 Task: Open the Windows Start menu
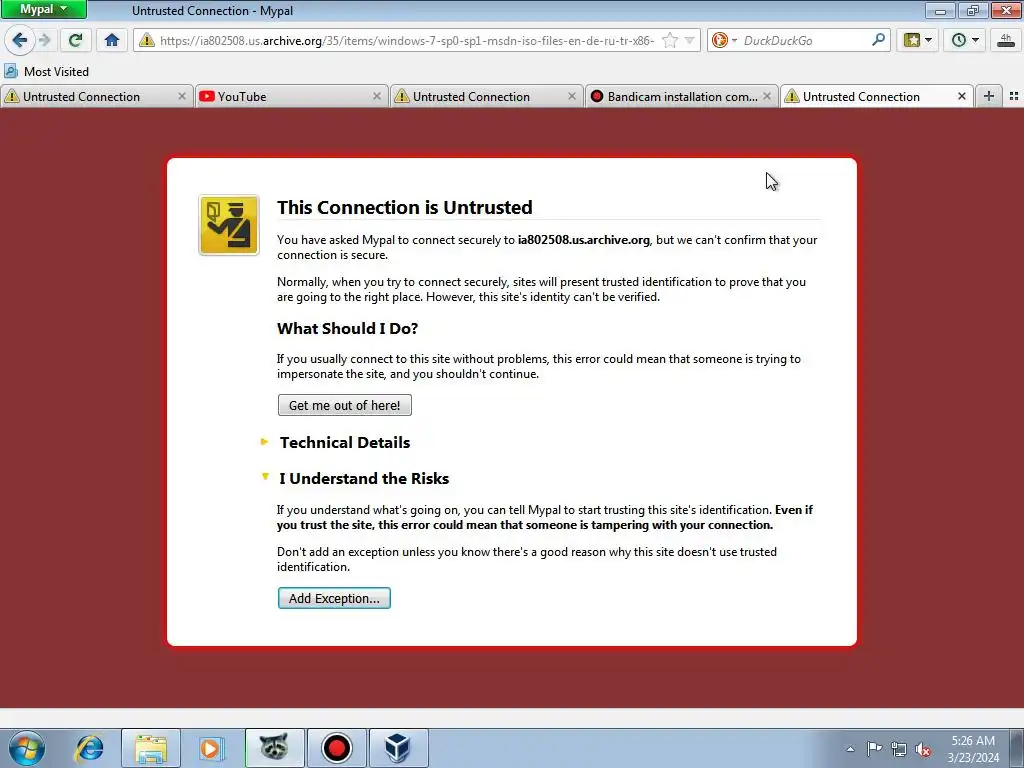[27, 748]
